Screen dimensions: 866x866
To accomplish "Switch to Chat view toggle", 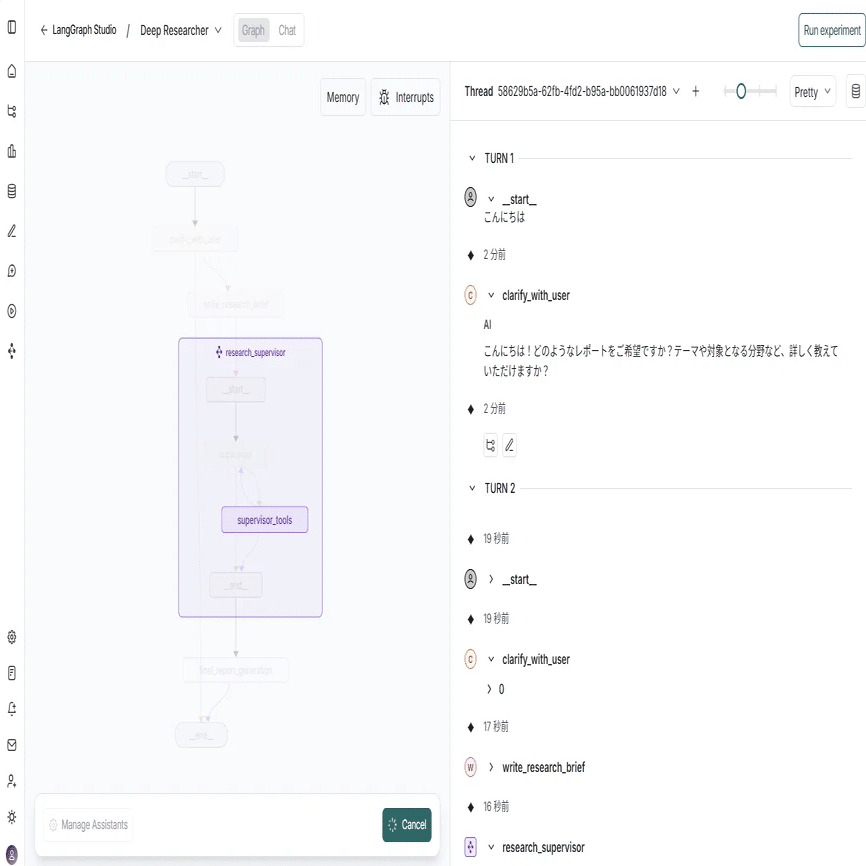I will pyautogui.click(x=287, y=30).
